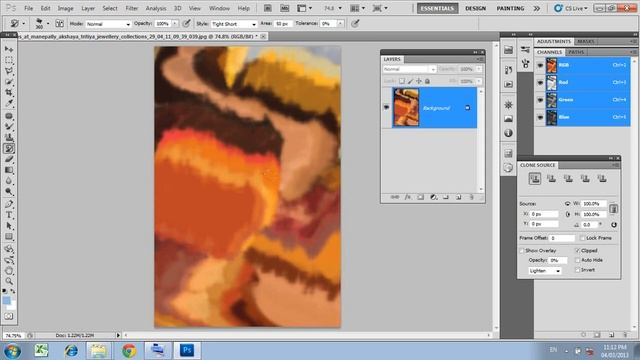Show more workspaces chevron
The height and width of the screenshot is (360, 640).
(537, 8)
